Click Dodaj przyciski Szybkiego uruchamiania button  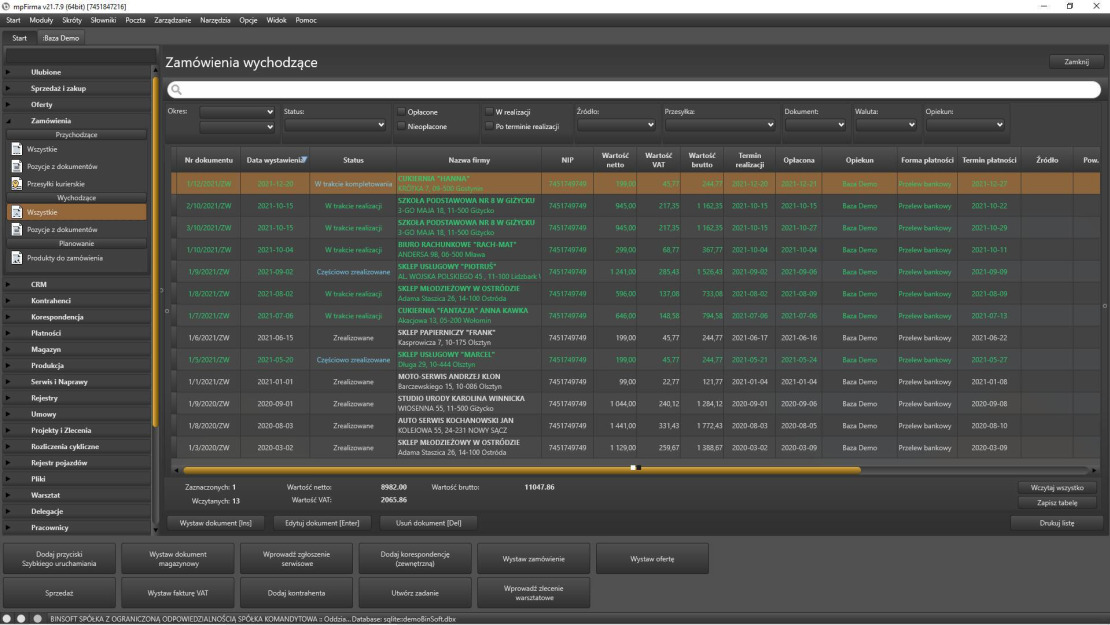(x=59, y=559)
